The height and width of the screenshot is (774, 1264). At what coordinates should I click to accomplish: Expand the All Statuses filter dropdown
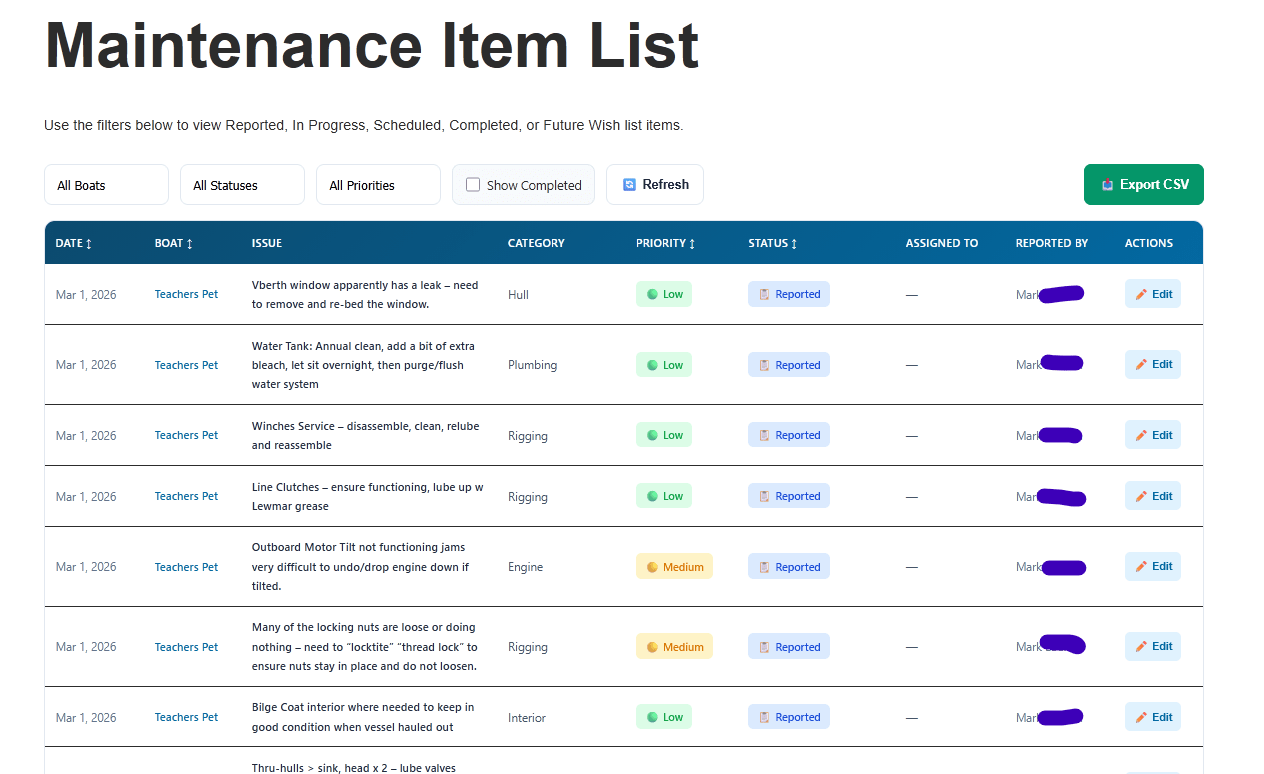pos(242,185)
